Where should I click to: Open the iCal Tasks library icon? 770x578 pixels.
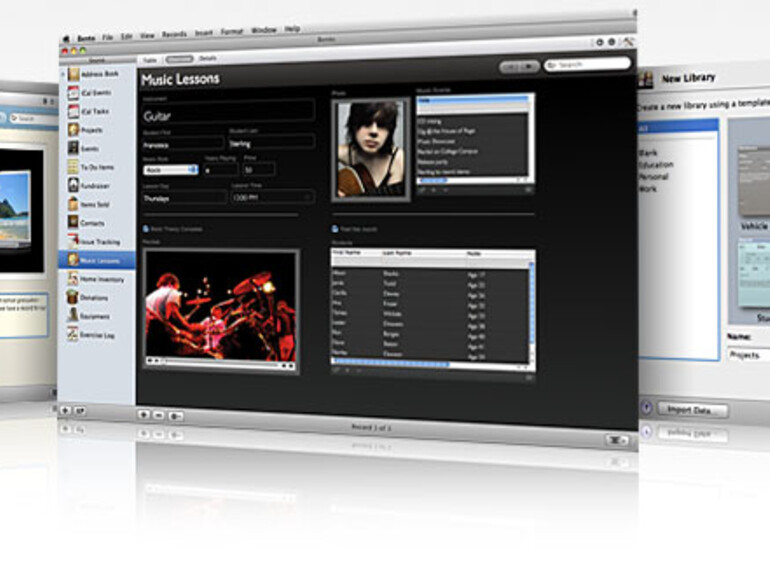pyautogui.click(x=73, y=111)
